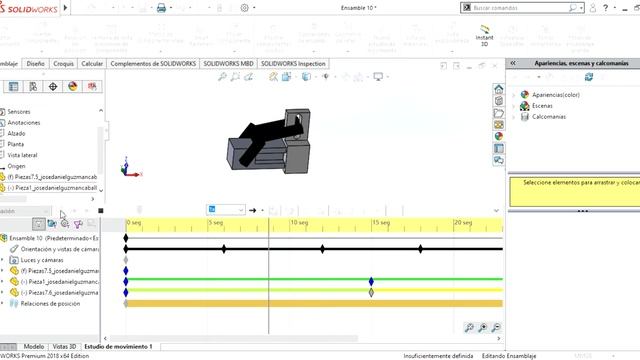Open the Design Library task pane icon
Screen dimensions: 640x360
498,101
